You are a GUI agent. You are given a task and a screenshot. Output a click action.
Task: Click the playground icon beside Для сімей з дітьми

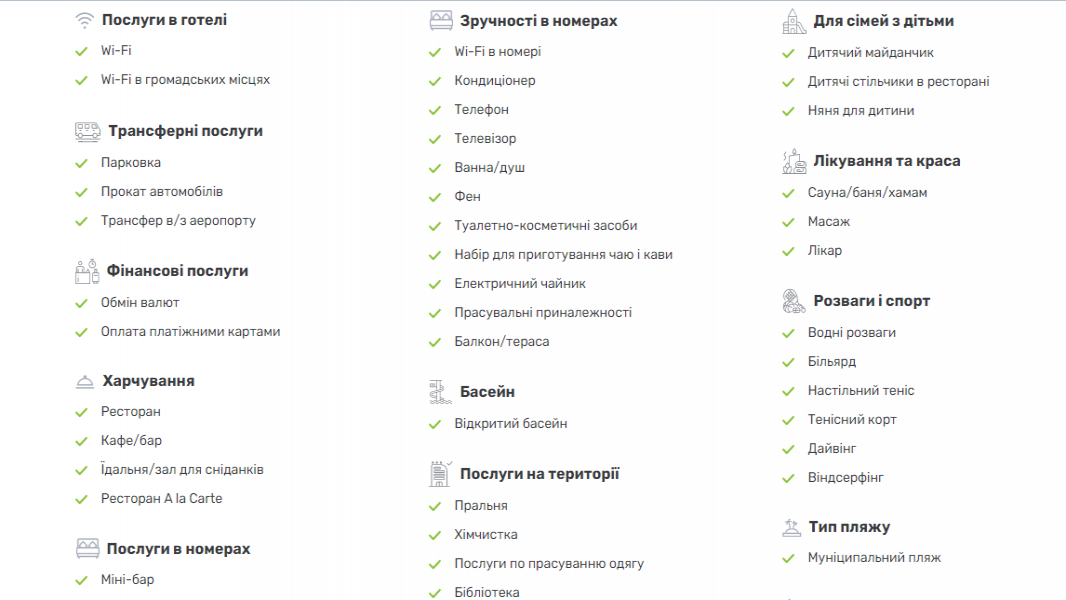pyautogui.click(x=794, y=21)
